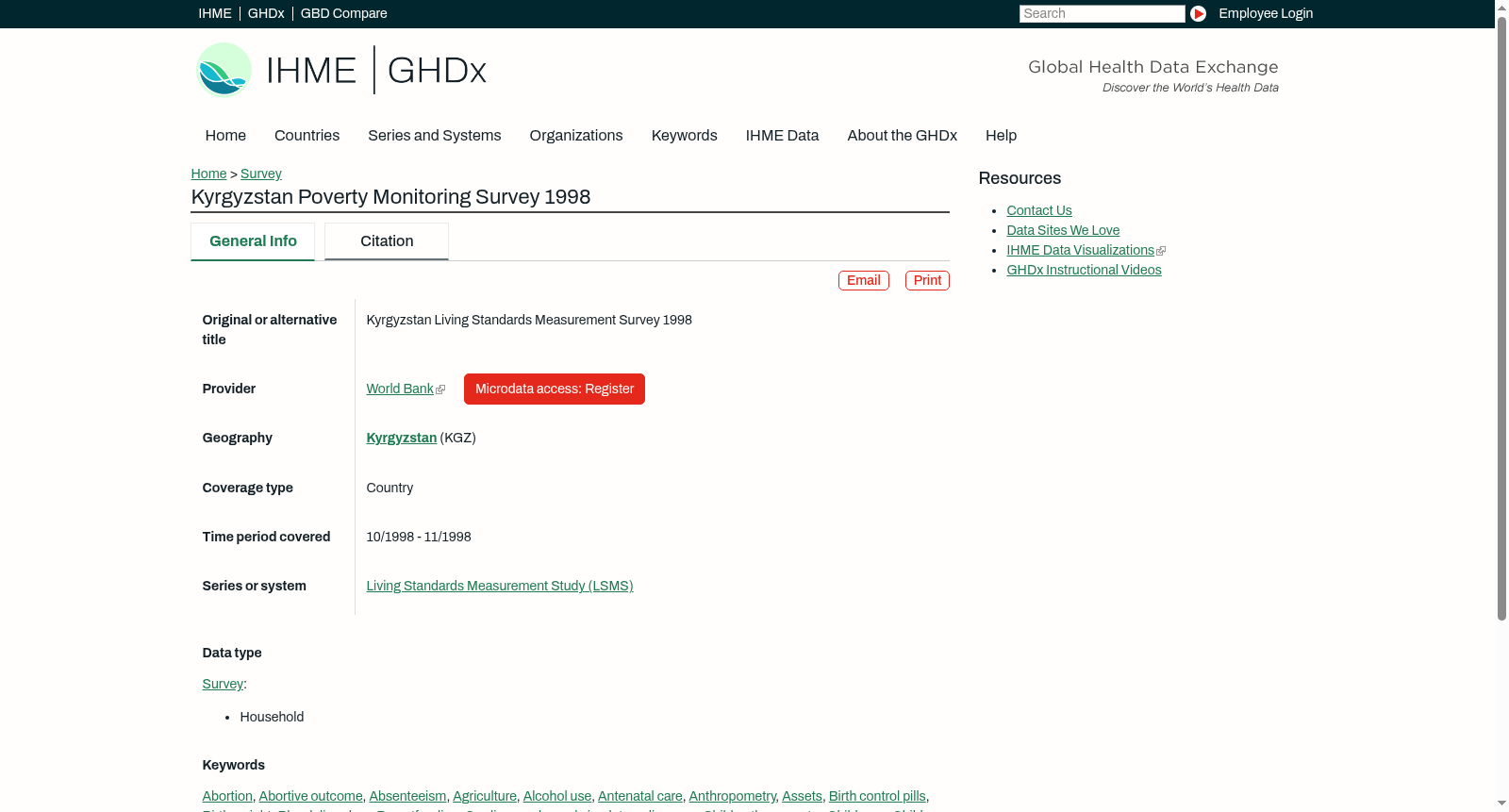The width and height of the screenshot is (1509, 812).
Task: Switch to the Citation tab
Action: point(387,241)
